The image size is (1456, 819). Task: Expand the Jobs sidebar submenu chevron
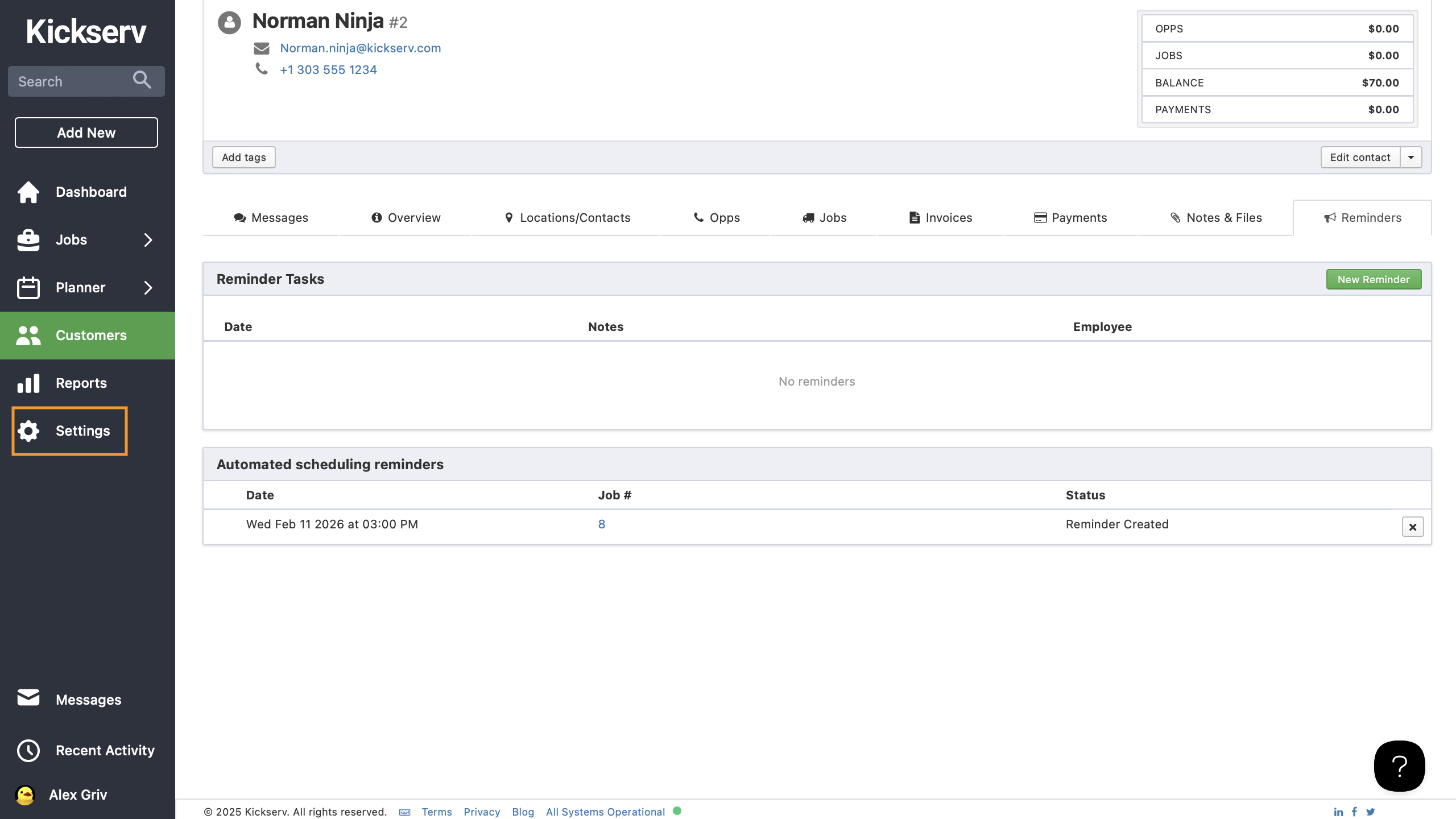148,240
